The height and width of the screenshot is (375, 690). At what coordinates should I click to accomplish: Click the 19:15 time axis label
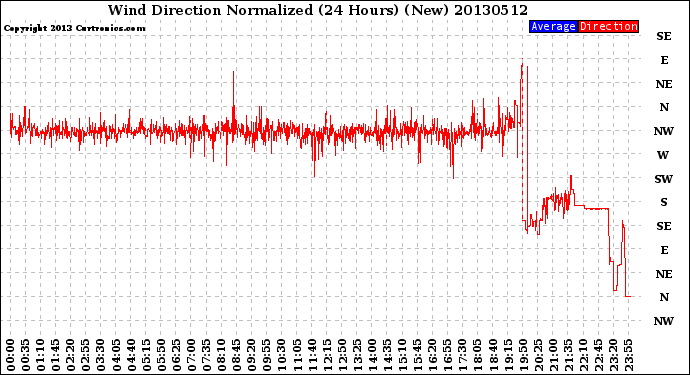coord(508,355)
